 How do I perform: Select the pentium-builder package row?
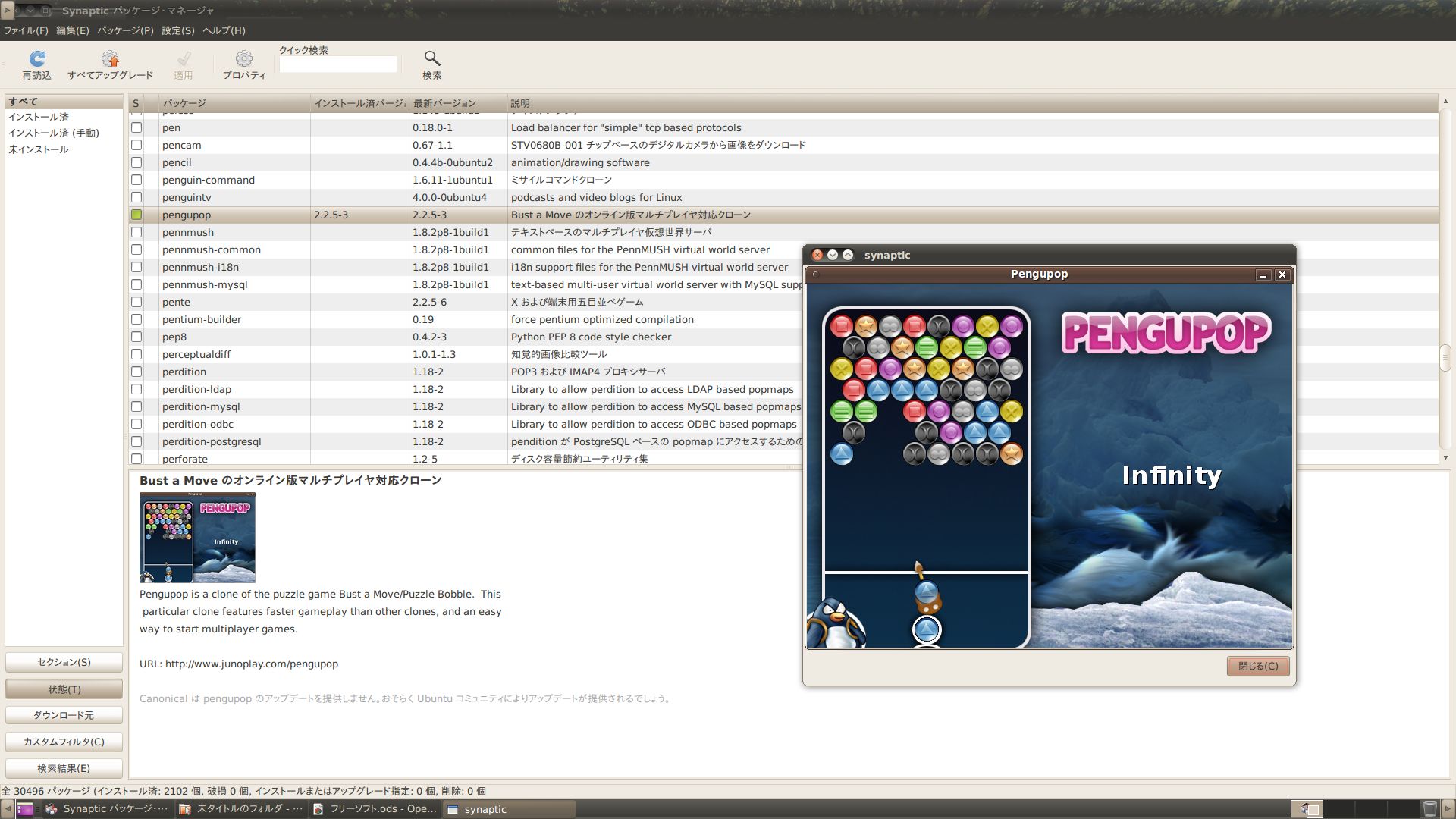[x=466, y=319]
